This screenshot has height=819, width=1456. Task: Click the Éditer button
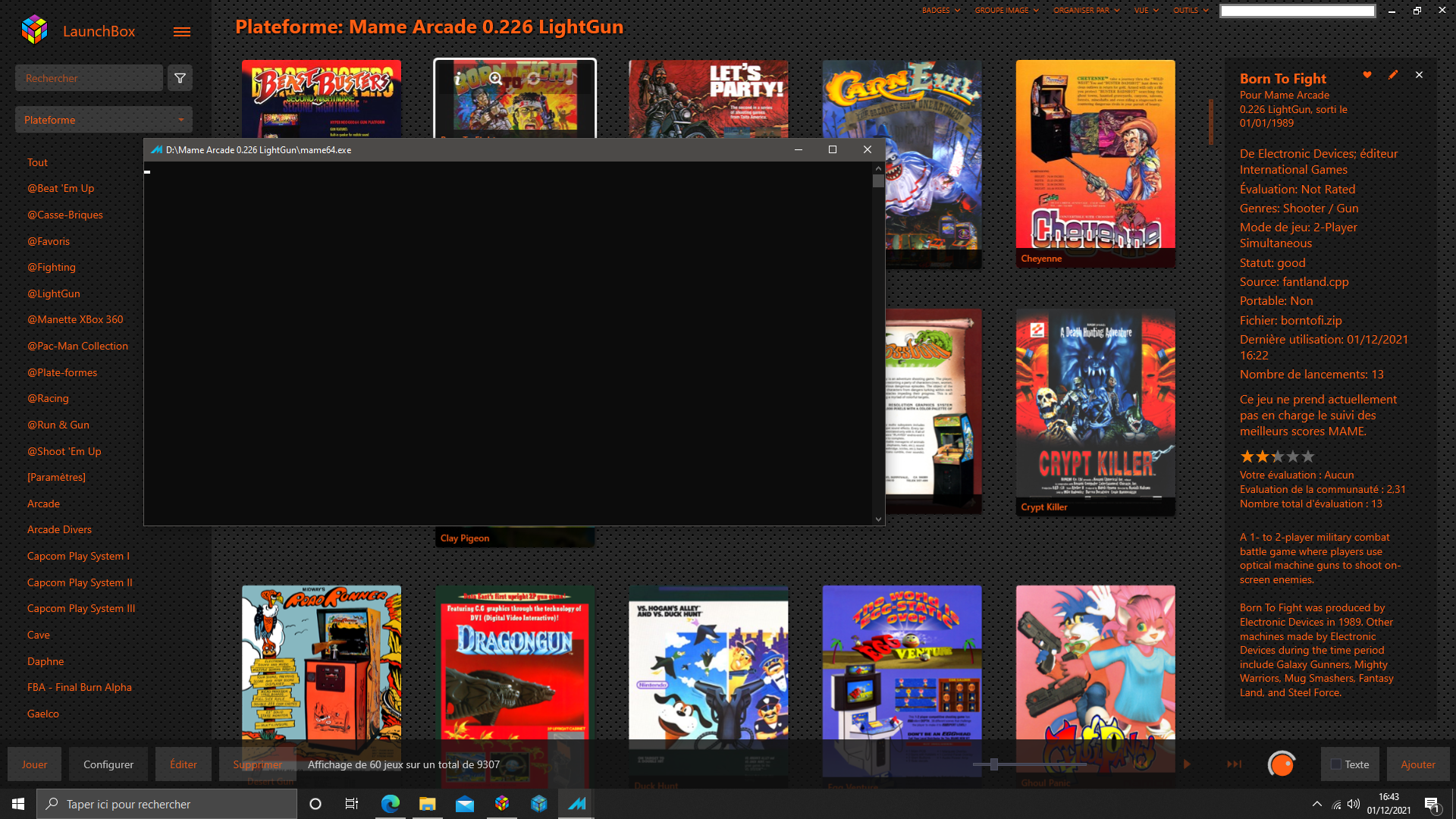(184, 764)
